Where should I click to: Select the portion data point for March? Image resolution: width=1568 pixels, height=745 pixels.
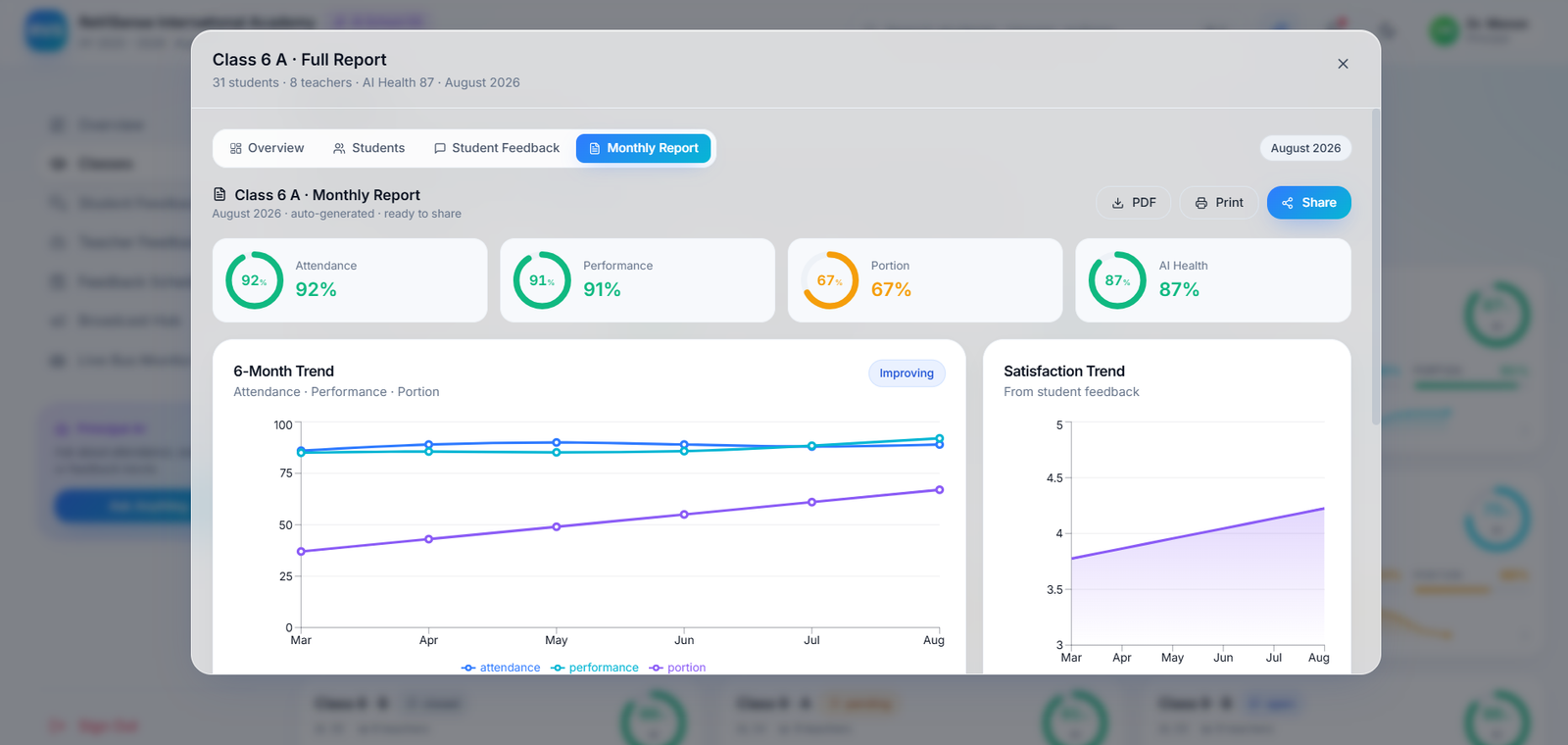301,552
